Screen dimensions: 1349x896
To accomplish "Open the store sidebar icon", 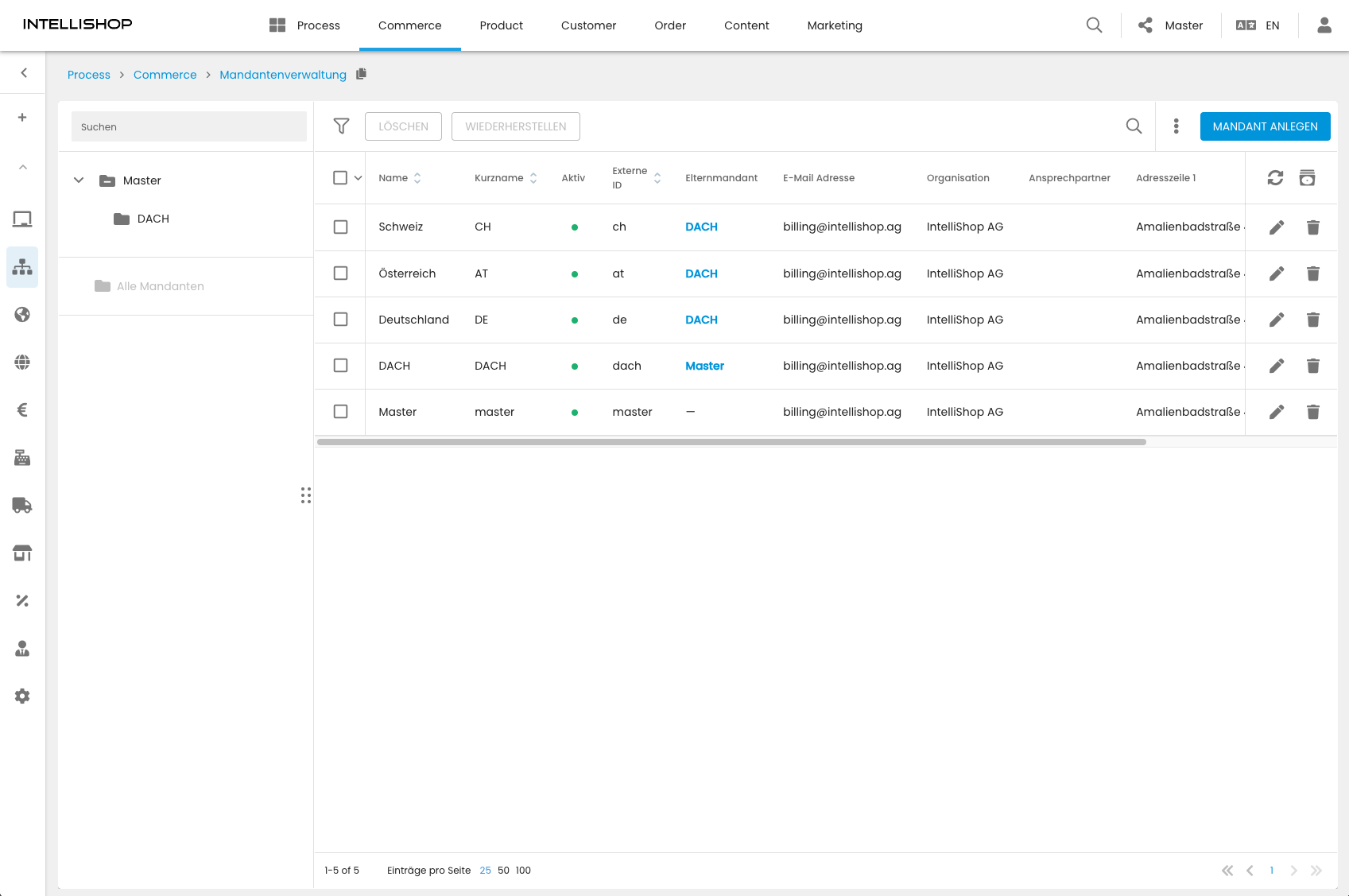I will 22,553.
